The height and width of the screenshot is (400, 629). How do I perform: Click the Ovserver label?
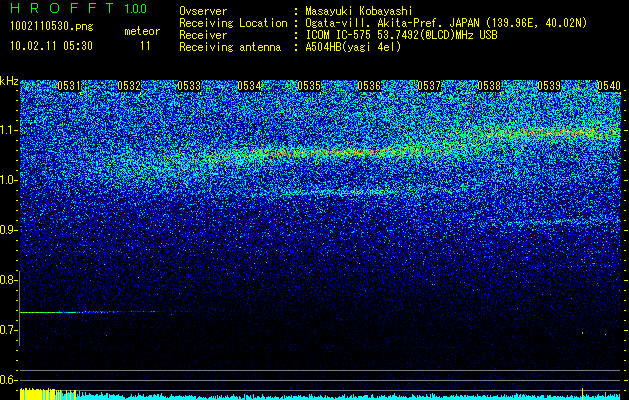203,11
